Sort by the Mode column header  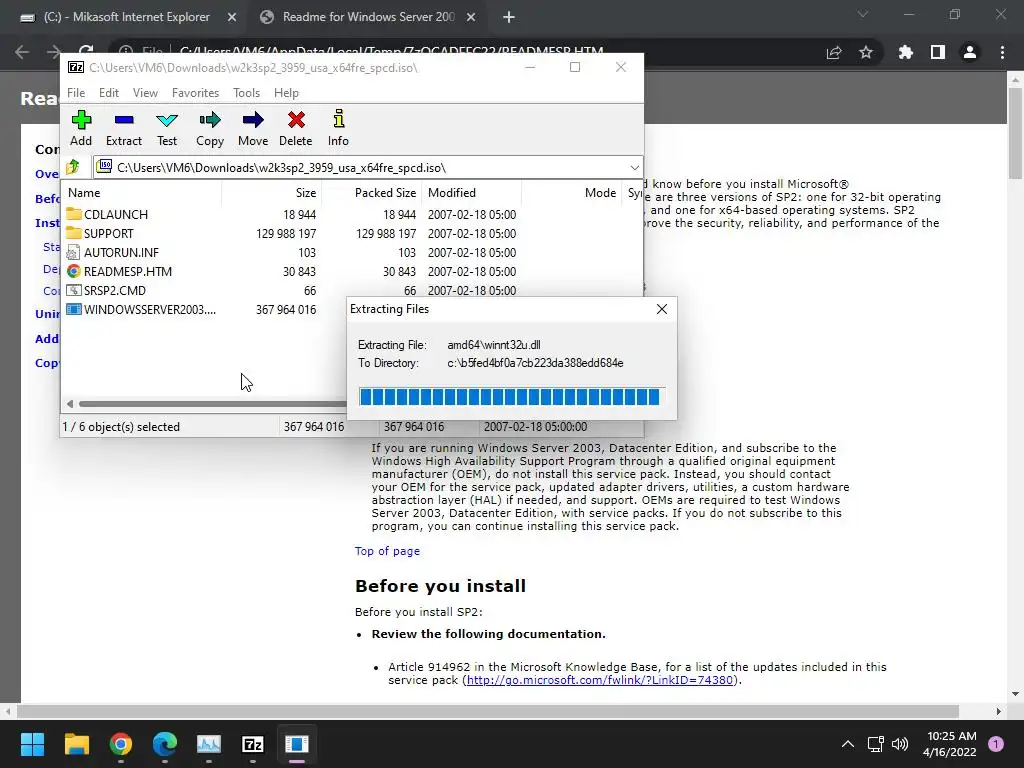(600, 193)
